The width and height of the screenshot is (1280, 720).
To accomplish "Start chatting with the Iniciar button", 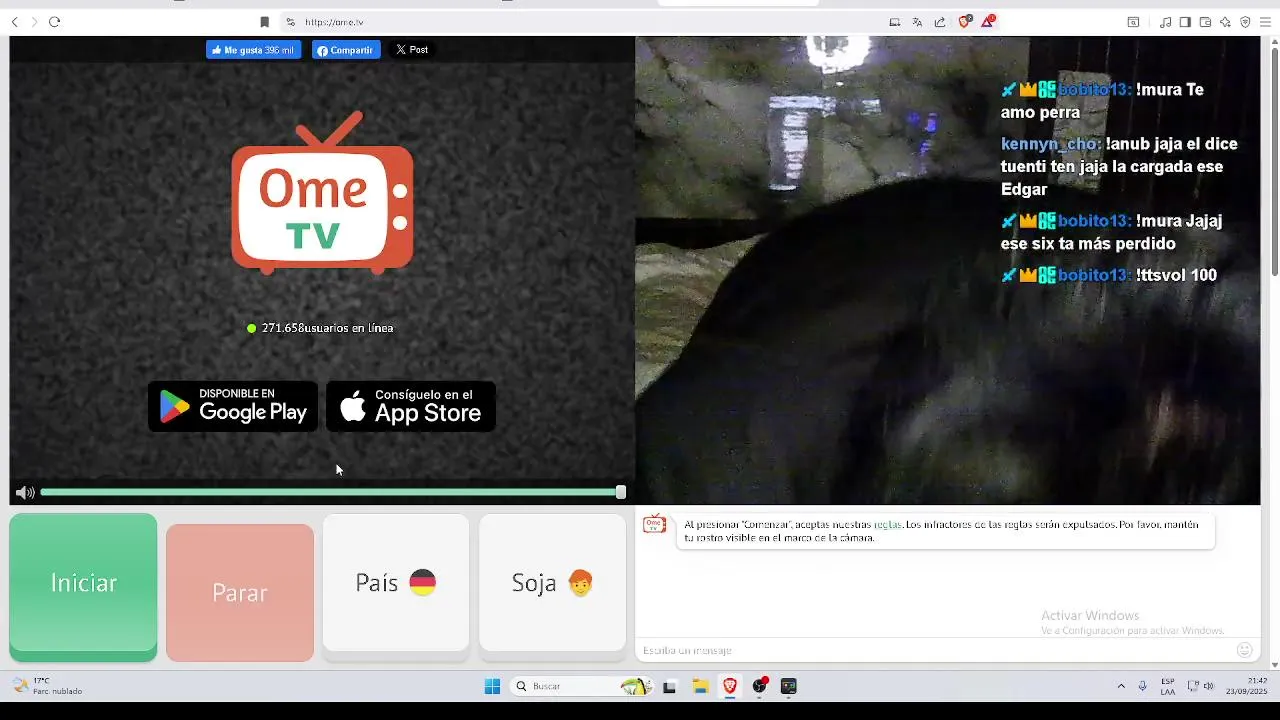I will point(83,587).
